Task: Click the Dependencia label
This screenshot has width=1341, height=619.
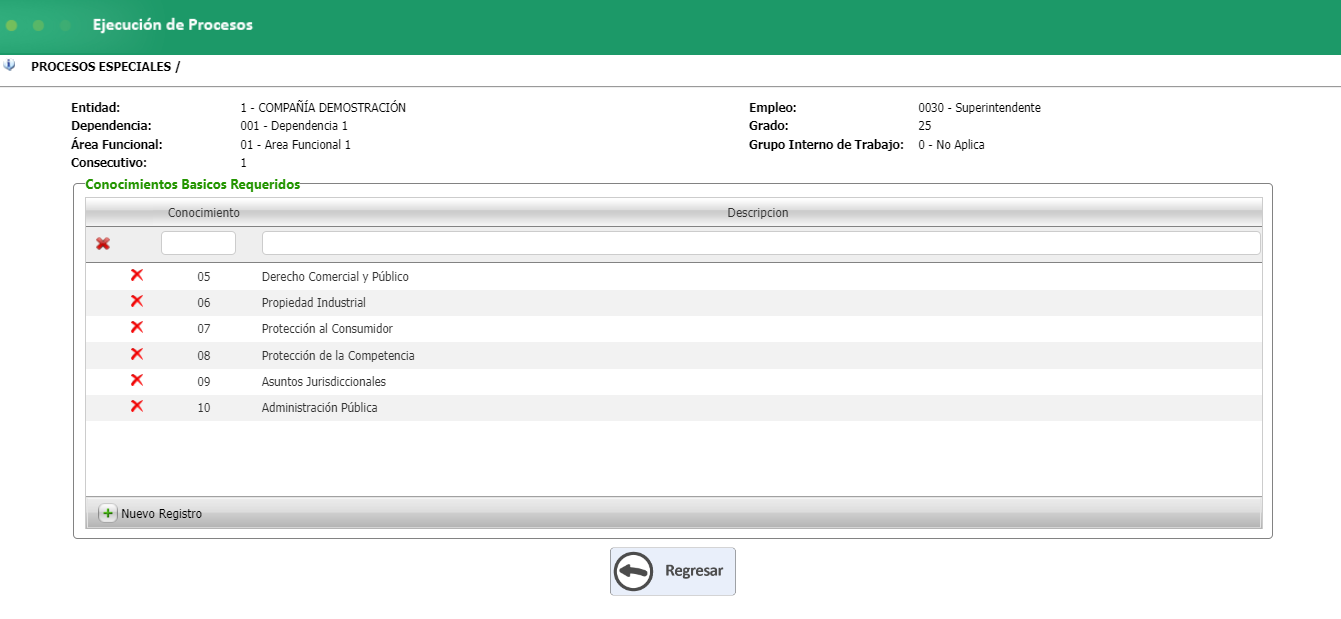Action: click(111, 126)
